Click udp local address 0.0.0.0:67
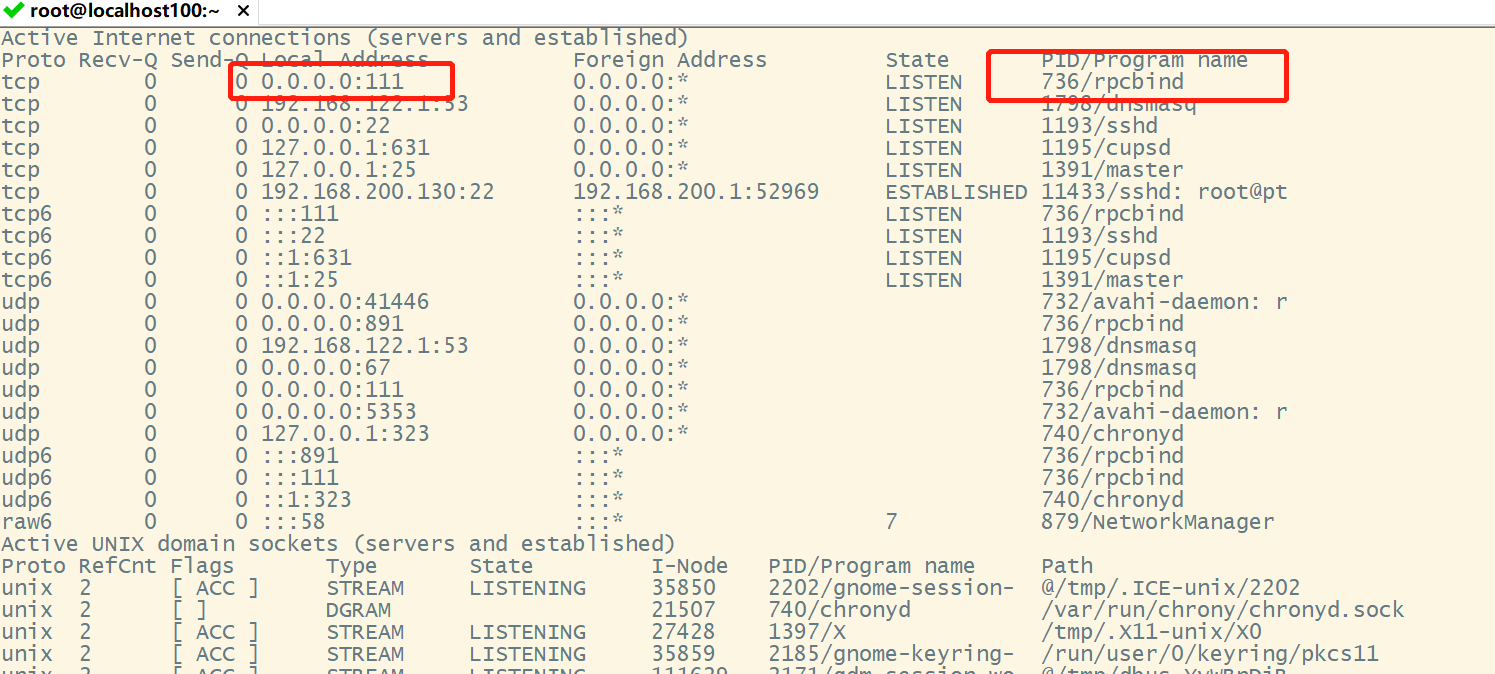 pos(326,368)
